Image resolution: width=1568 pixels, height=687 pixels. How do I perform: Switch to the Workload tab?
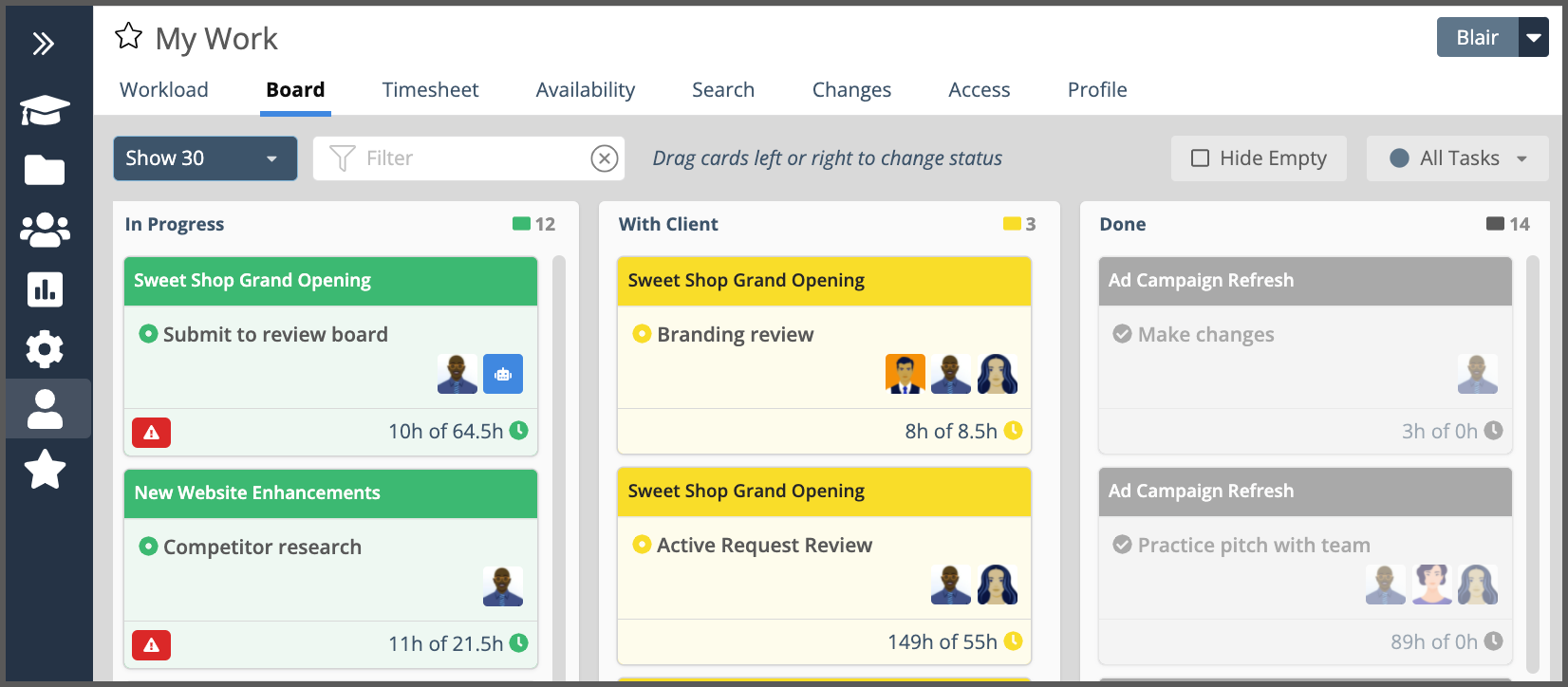coord(164,90)
